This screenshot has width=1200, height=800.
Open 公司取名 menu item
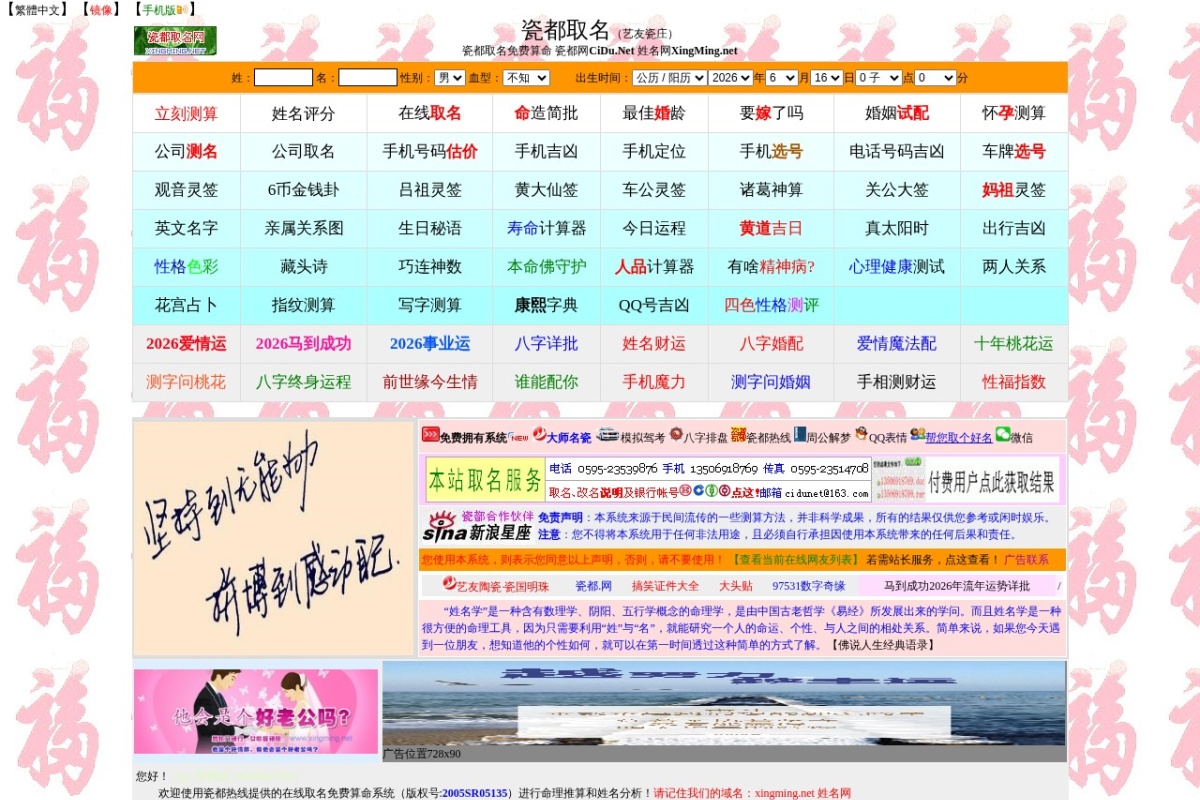click(303, 151)
